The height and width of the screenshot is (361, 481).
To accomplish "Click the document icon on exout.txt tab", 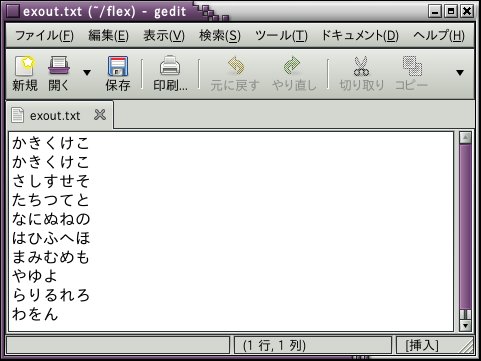I will click(17, 115).
